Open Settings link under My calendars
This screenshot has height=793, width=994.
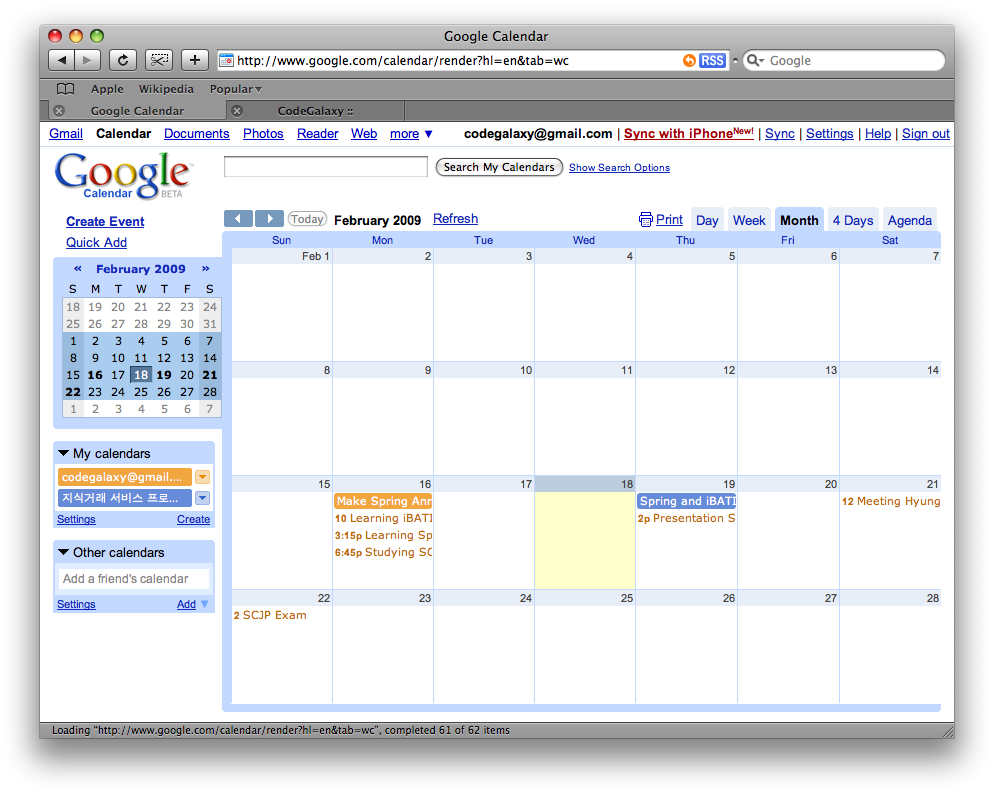pyautogui.click(x=76, y=519)
